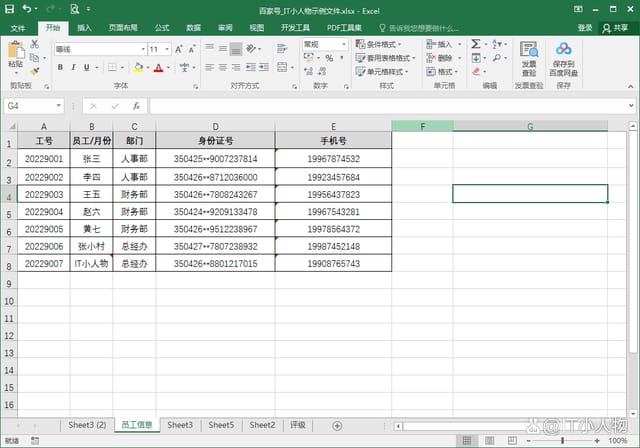Click the 共享 share button

click(617, 28)
